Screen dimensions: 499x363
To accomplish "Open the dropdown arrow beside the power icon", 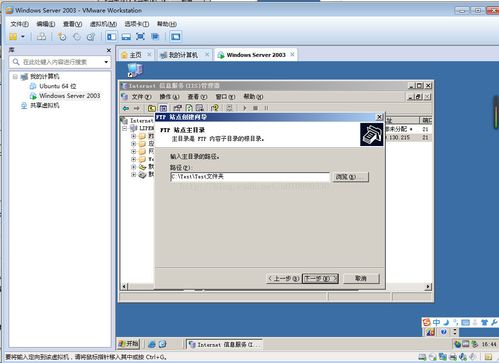I will point(23,36).
